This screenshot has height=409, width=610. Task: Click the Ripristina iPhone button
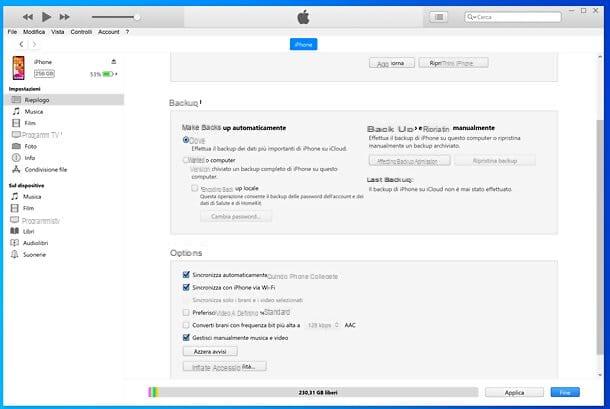[453, 63]
